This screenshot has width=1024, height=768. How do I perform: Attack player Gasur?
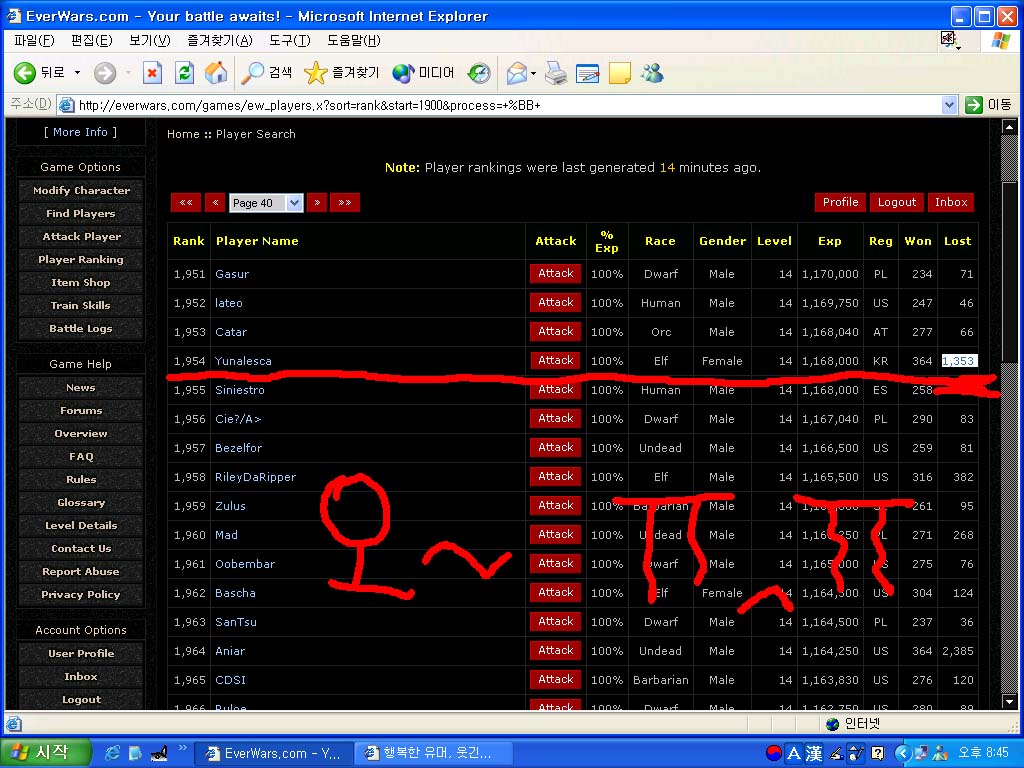(555, 274)
